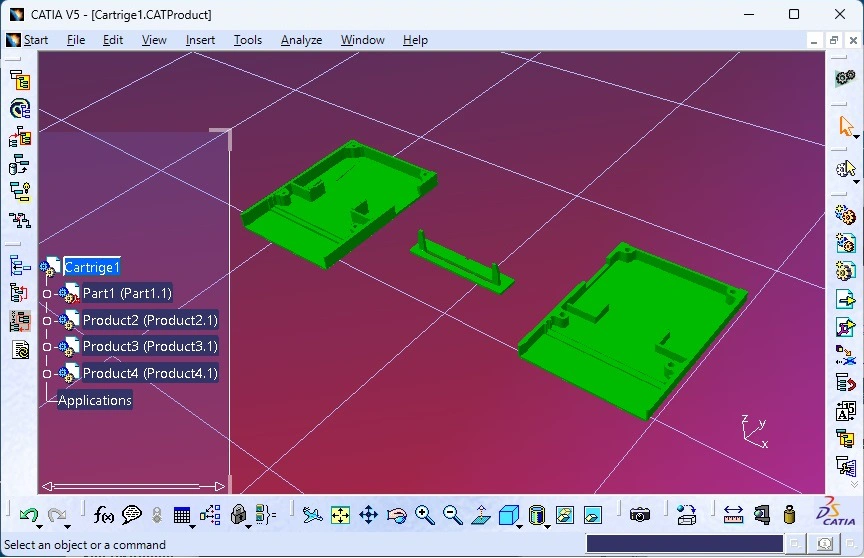Open the Window menu
The image size is (864, 558).
point(363,40)
